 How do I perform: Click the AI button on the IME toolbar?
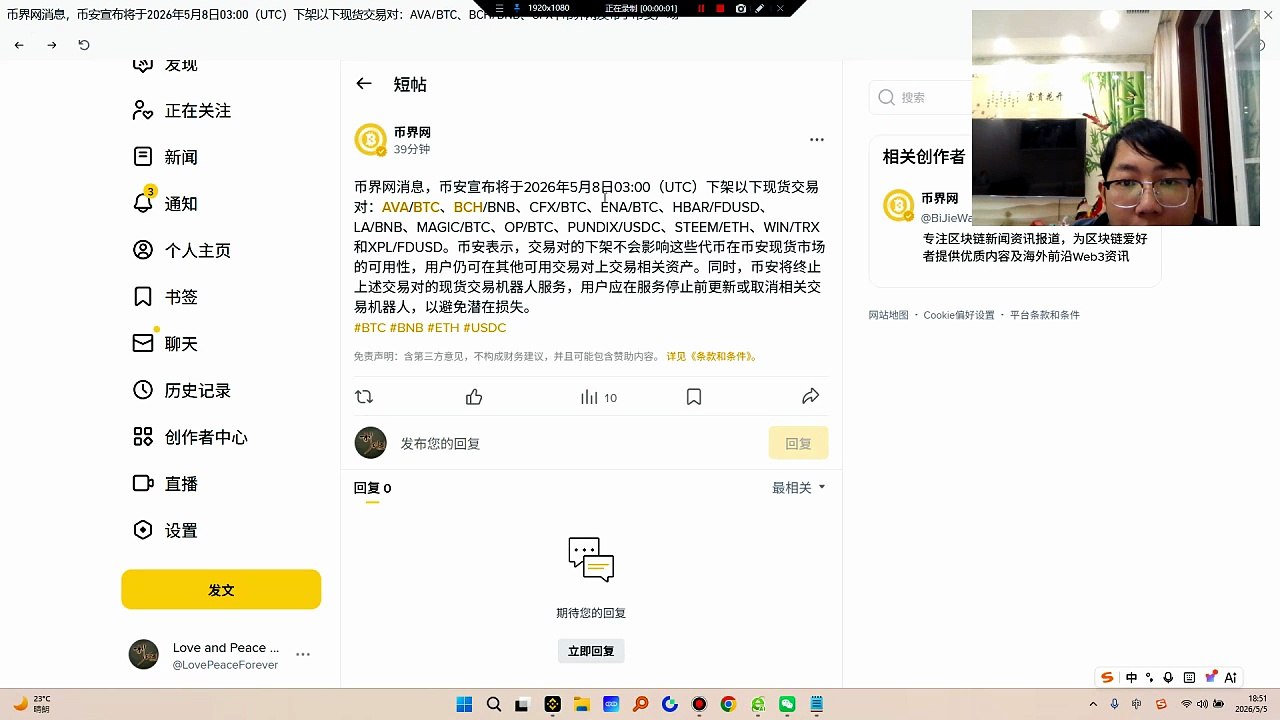1231,678
